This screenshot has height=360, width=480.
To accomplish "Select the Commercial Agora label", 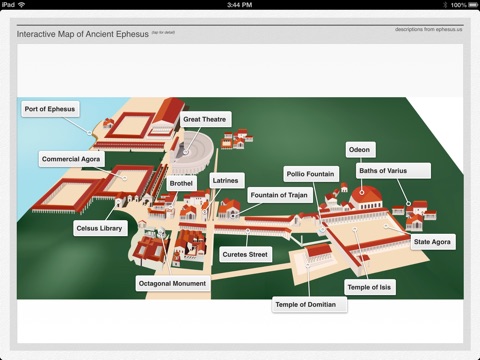I will pyautogui.click(x=71, y=159).
